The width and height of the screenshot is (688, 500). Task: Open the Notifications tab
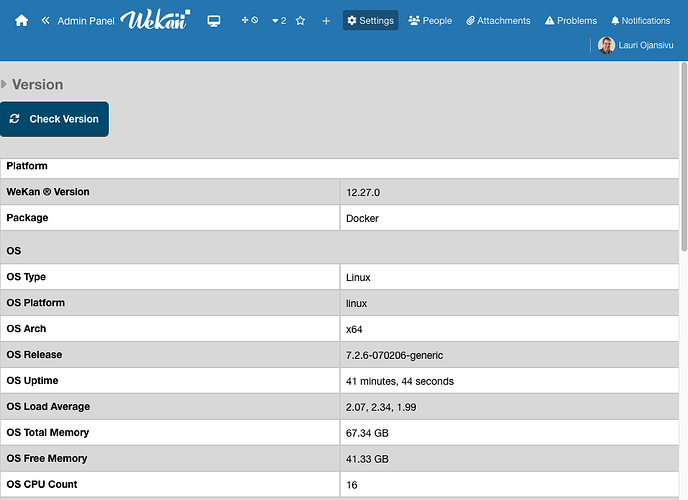tap(641, 21)
